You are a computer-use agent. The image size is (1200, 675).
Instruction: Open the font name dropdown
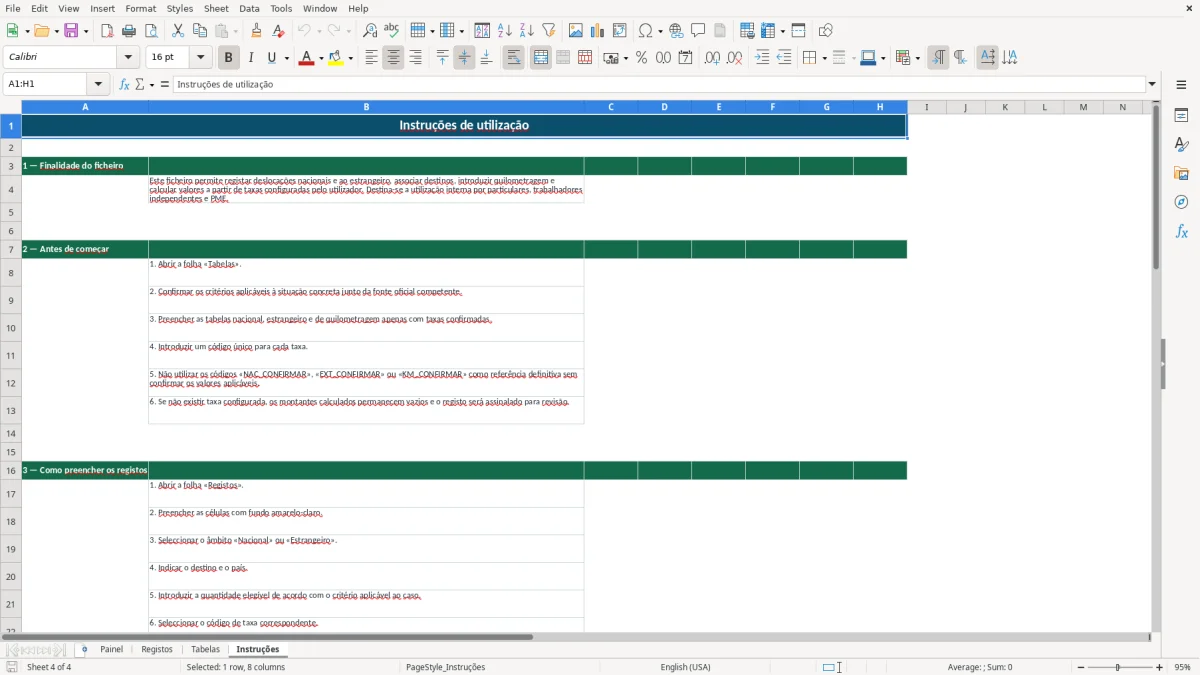click(127, 58)
